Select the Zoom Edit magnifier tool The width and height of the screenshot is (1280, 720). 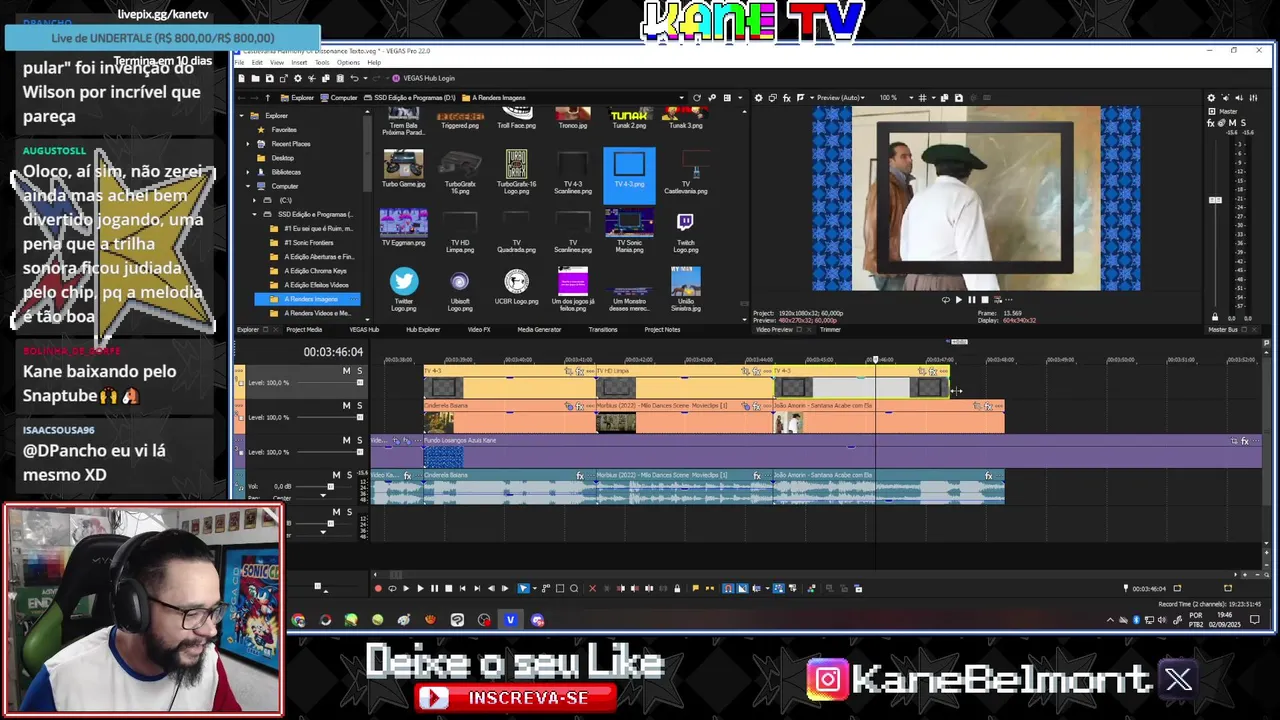[x=574, y=588]
